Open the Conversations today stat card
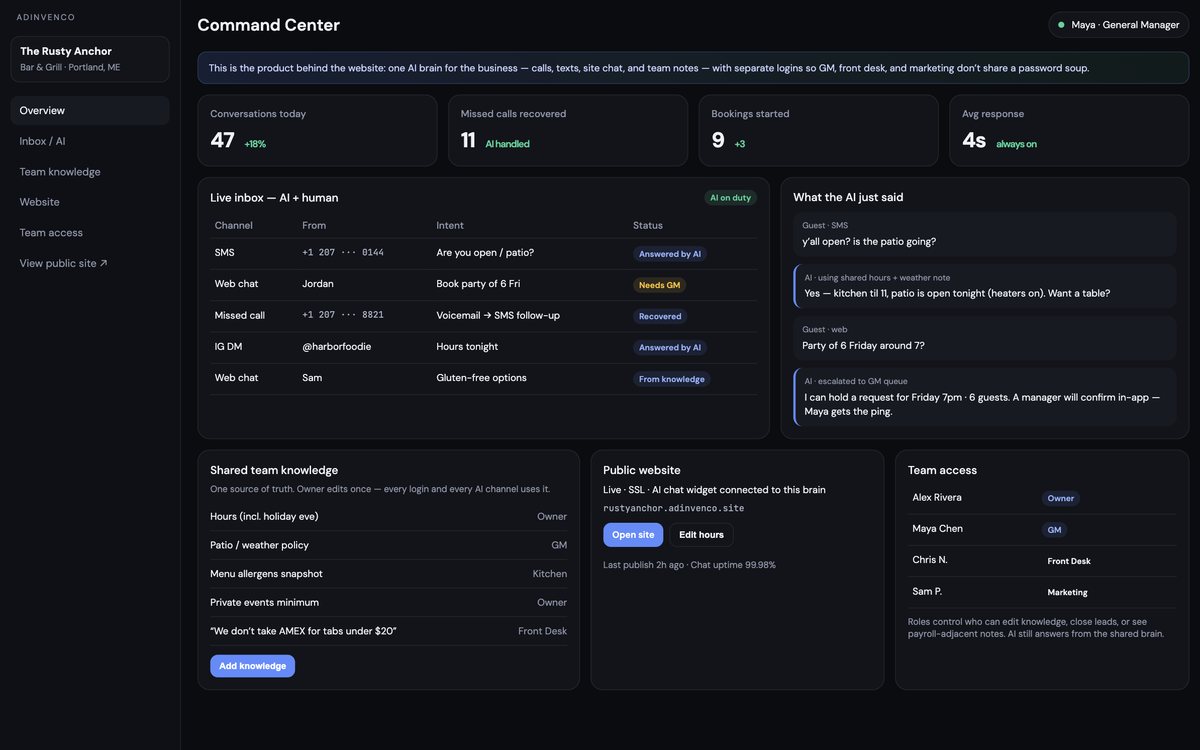The width and height of the screenshot is (1200, 750). (317, 130)
